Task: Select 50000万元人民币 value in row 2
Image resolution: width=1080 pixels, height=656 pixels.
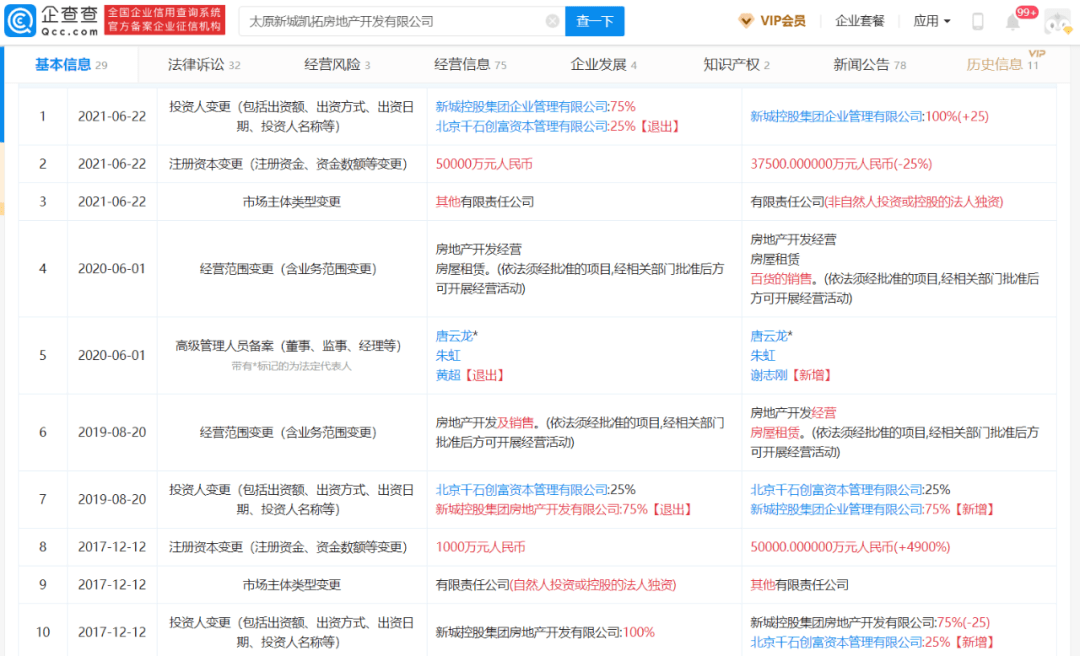Action: pyautogui.click(x=484, y=164)
